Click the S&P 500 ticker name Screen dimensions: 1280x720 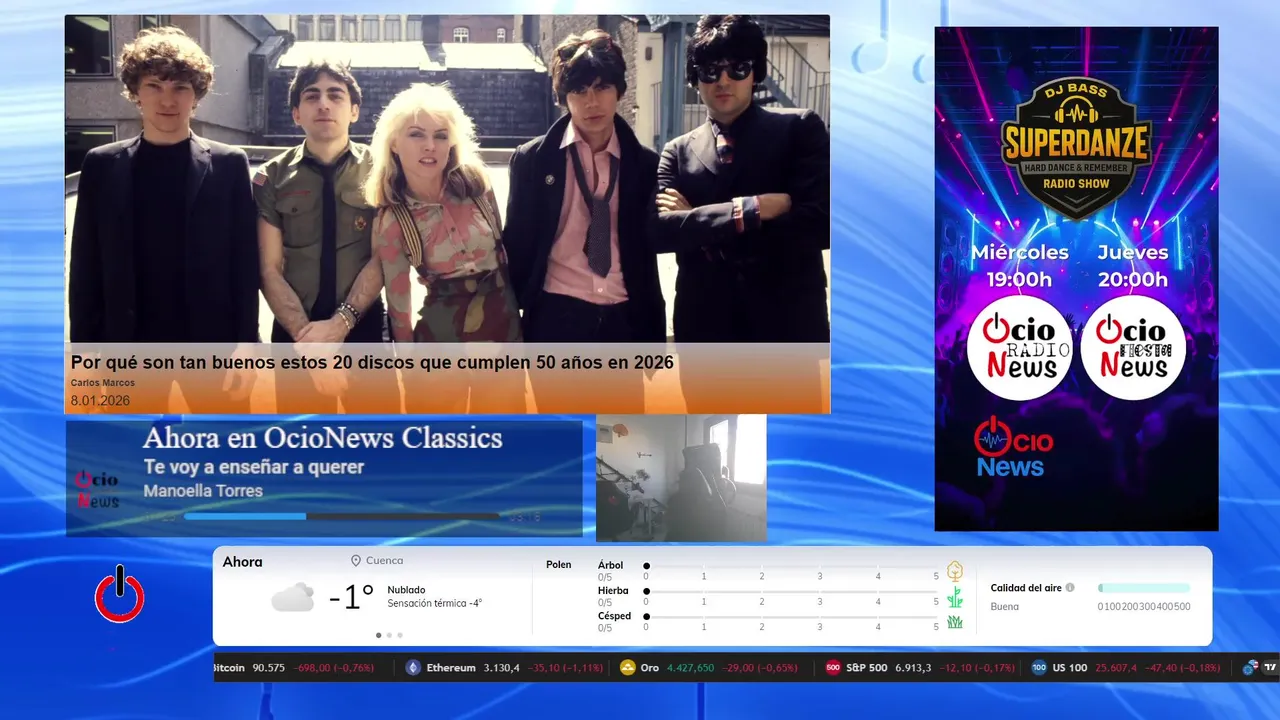867,668
